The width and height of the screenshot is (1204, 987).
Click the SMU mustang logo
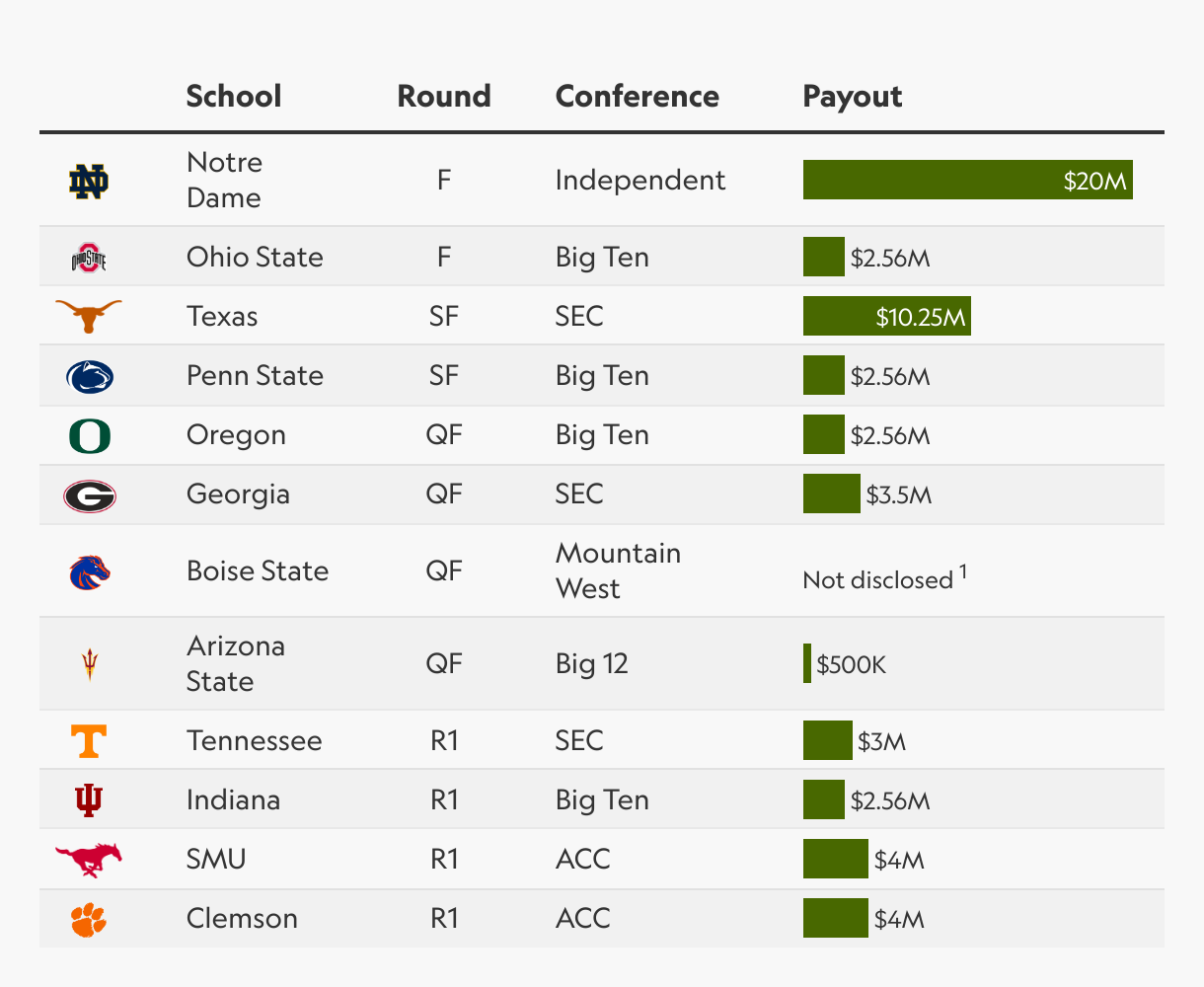click(x=89, y=860)
